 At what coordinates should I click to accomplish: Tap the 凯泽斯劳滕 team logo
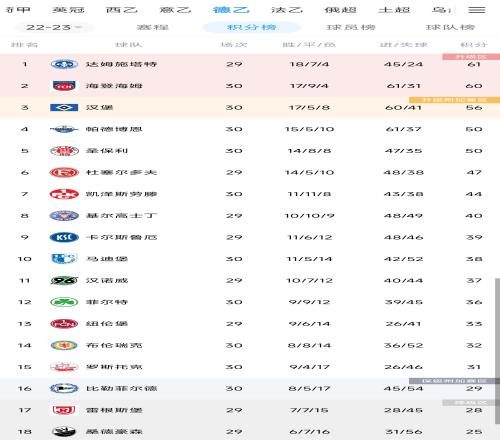point(64,194)
